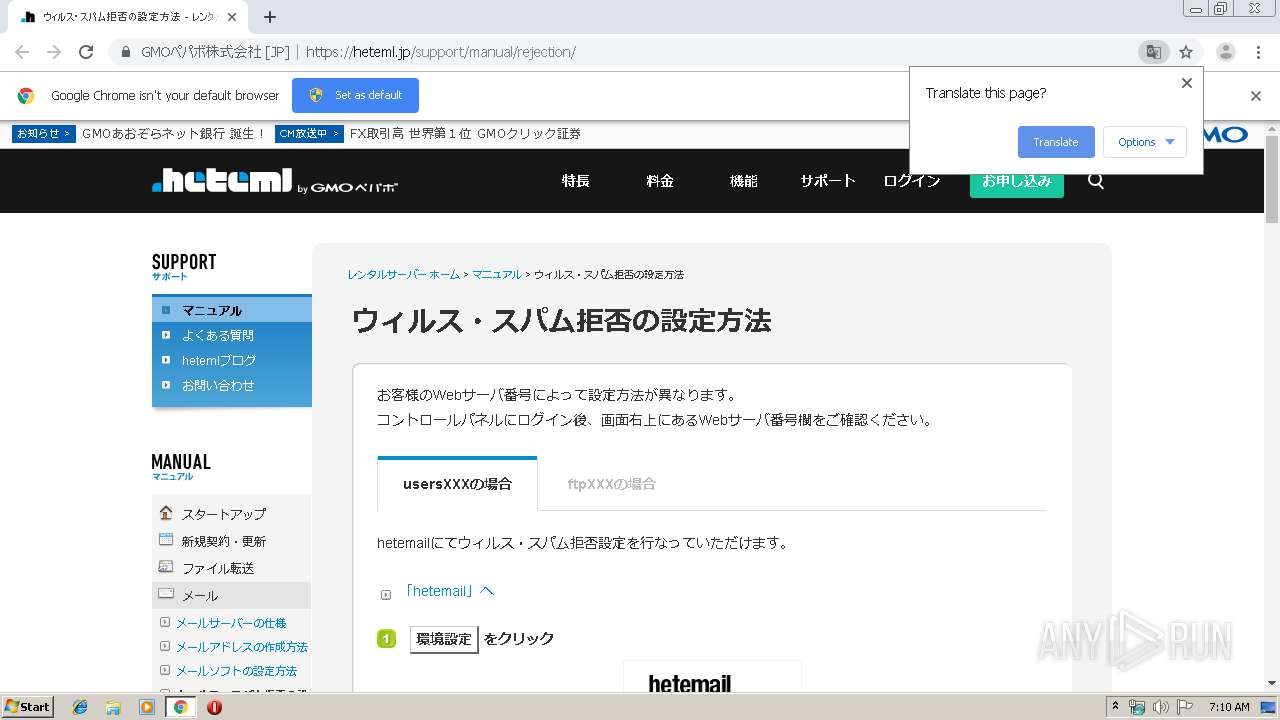Click the browser forward arrow
Screen dimensions: 1280x720
click(54, 52)
